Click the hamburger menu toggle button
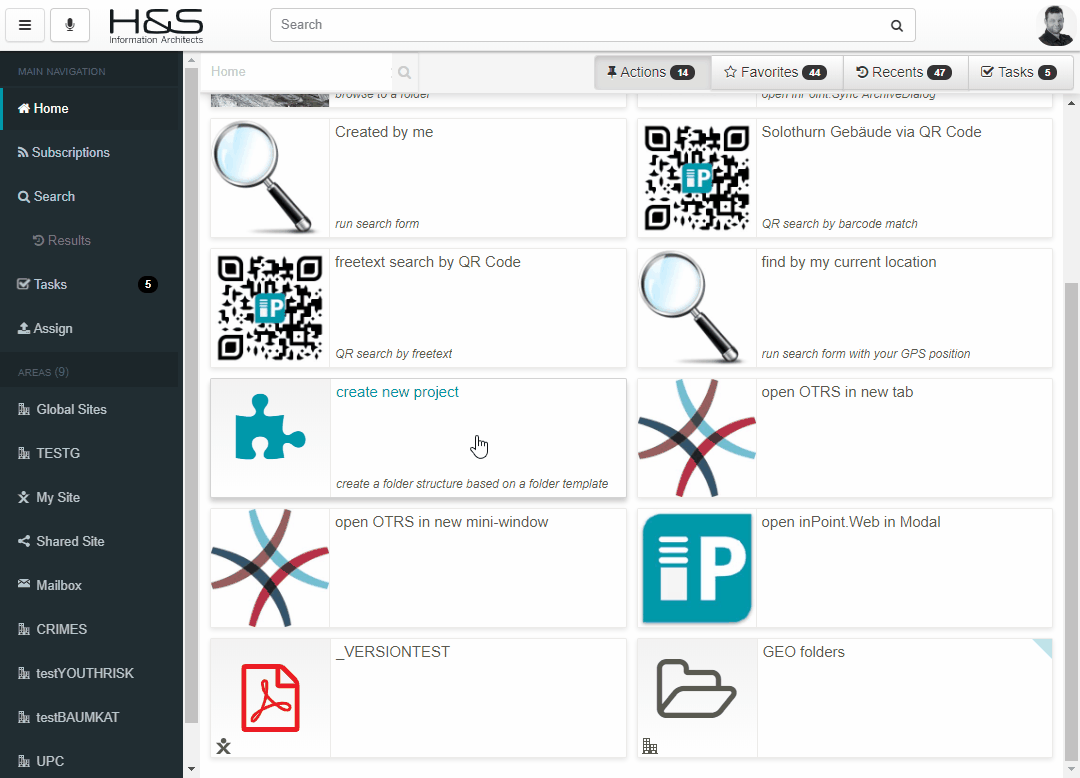This screenshot has height=778, width=1080. coord(25,25)
